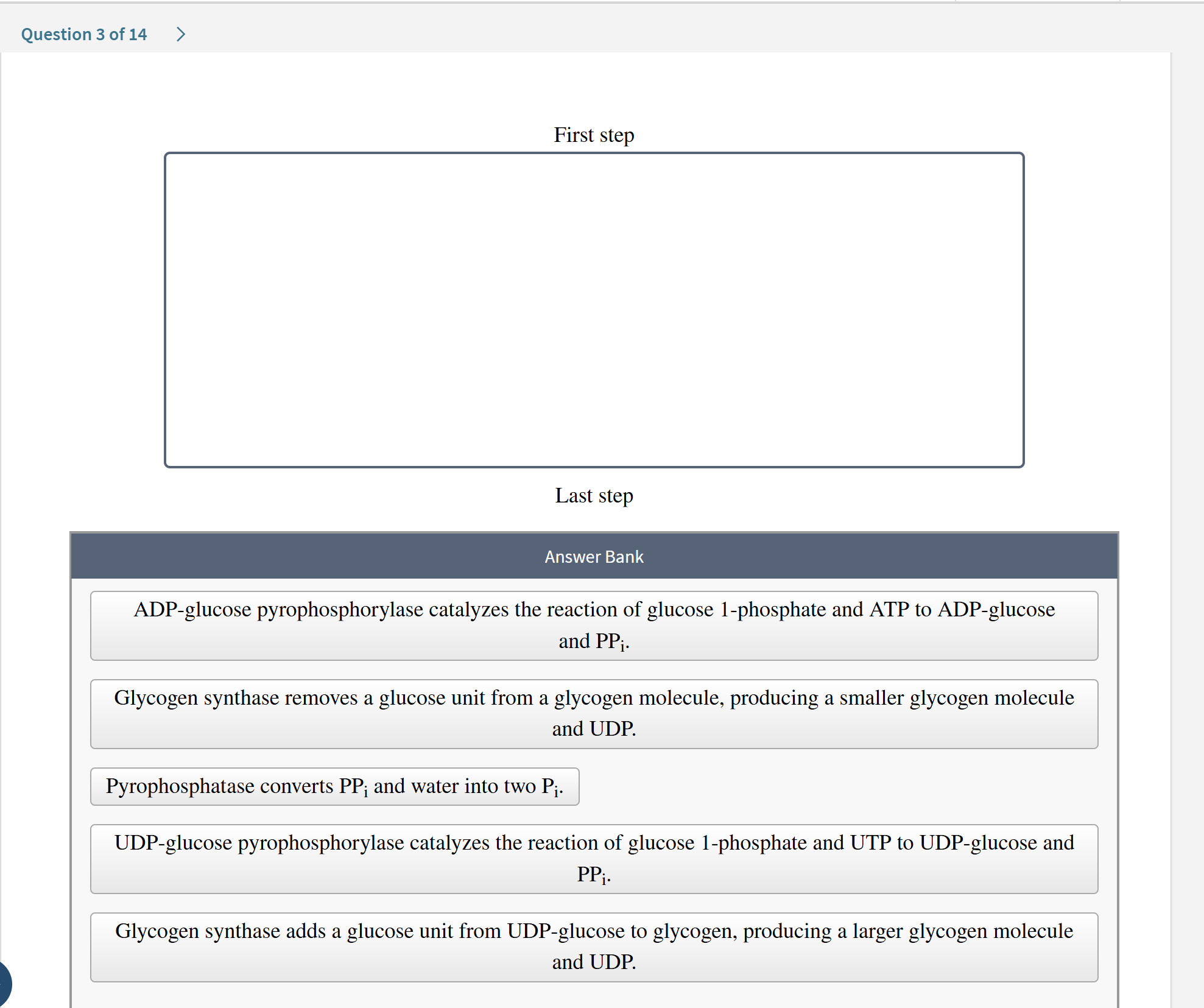Select the Pyrophosphatase converts PPi answer card

[x=334, y=786]
